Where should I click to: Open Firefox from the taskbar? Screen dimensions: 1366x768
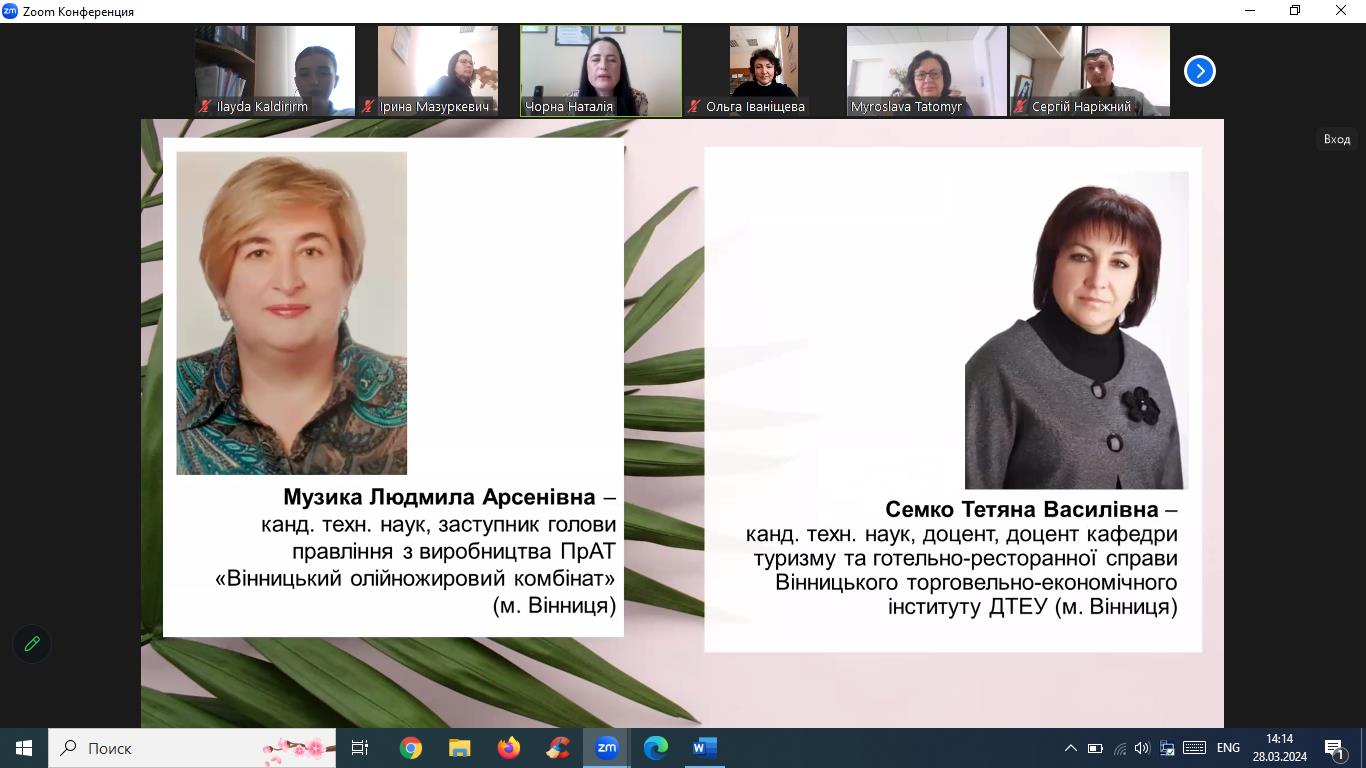point(508,748)
